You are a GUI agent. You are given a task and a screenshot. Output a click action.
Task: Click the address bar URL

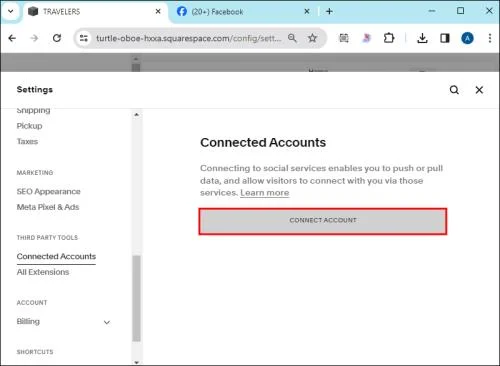coord(188,38)
